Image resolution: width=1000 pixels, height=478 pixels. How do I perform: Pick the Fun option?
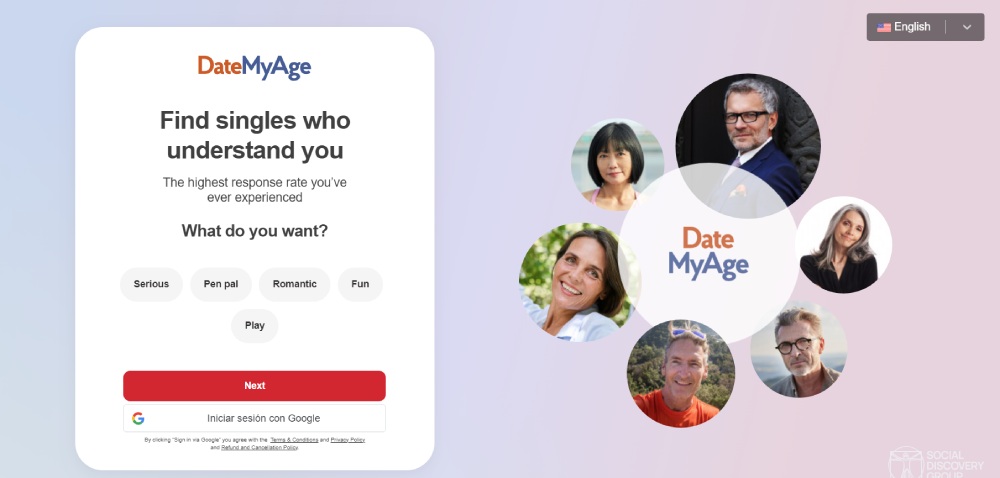[360, 284]
